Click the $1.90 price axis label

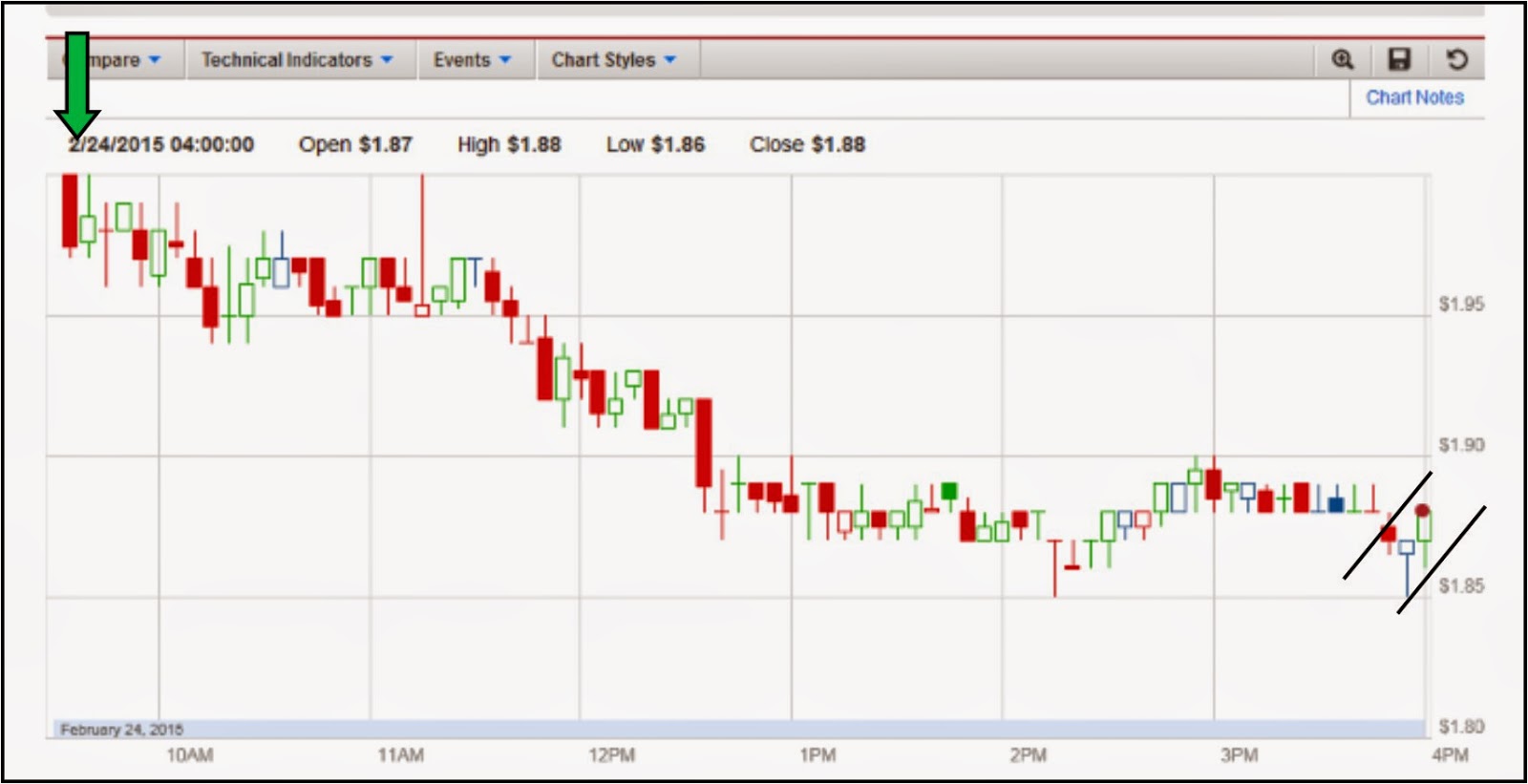[1461, 445]
